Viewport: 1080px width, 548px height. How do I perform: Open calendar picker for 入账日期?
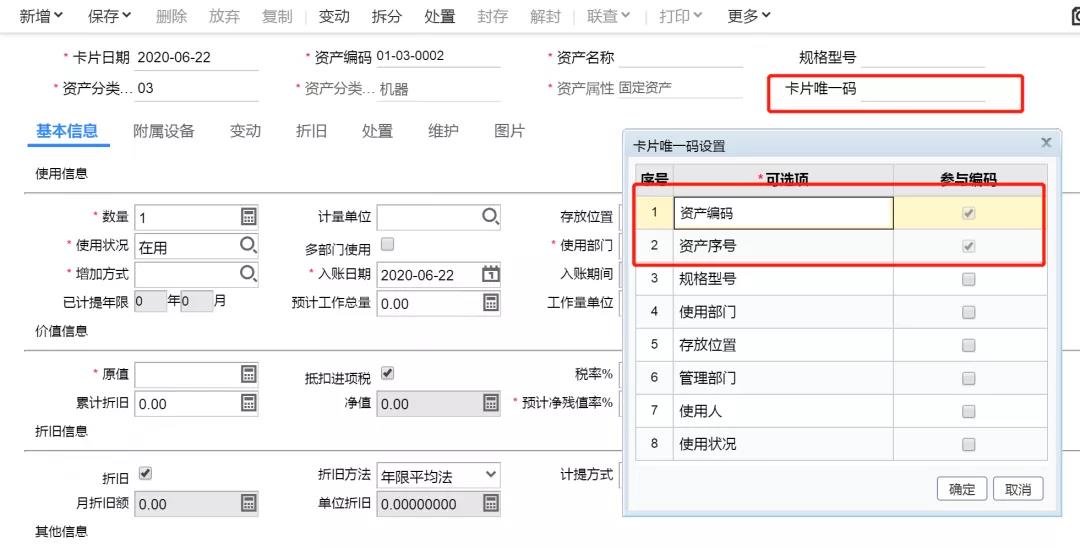pyautogui.click(x=490, y=274)
